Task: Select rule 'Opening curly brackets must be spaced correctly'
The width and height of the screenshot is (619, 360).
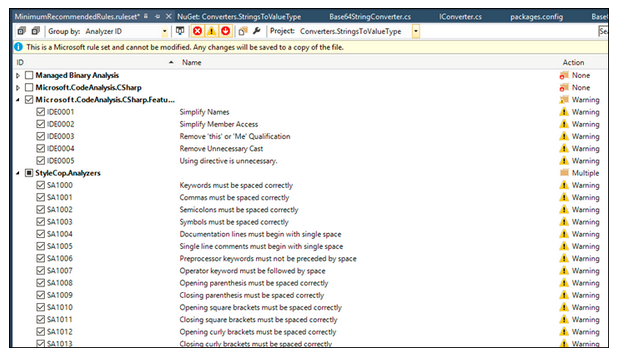Action: point(258,332)
